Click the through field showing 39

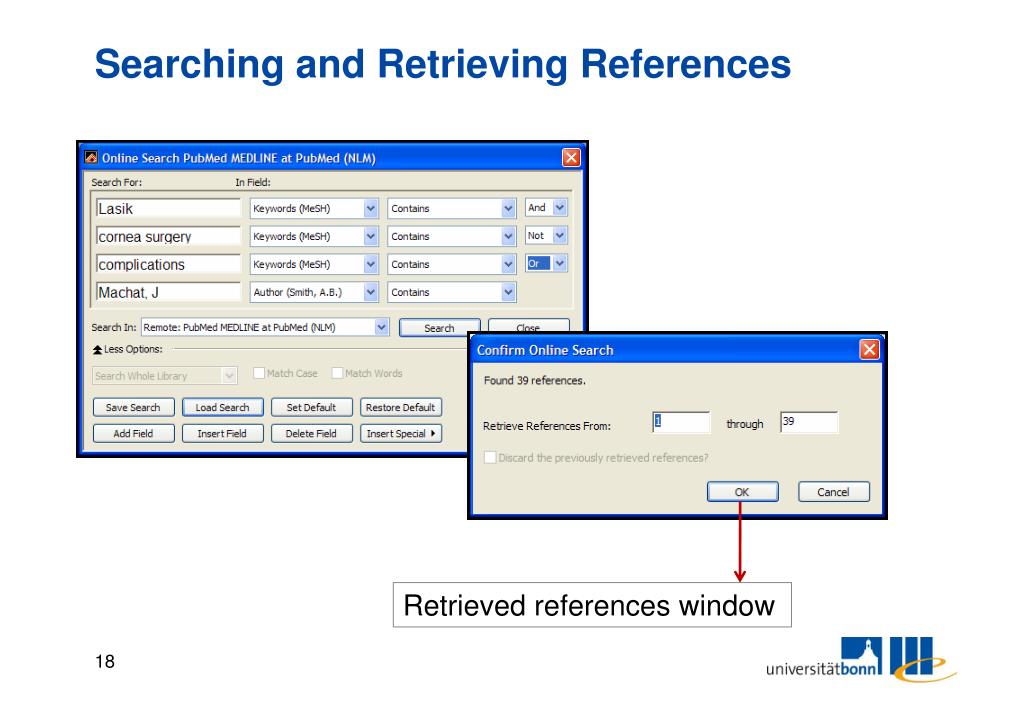[x=809, y=422]
